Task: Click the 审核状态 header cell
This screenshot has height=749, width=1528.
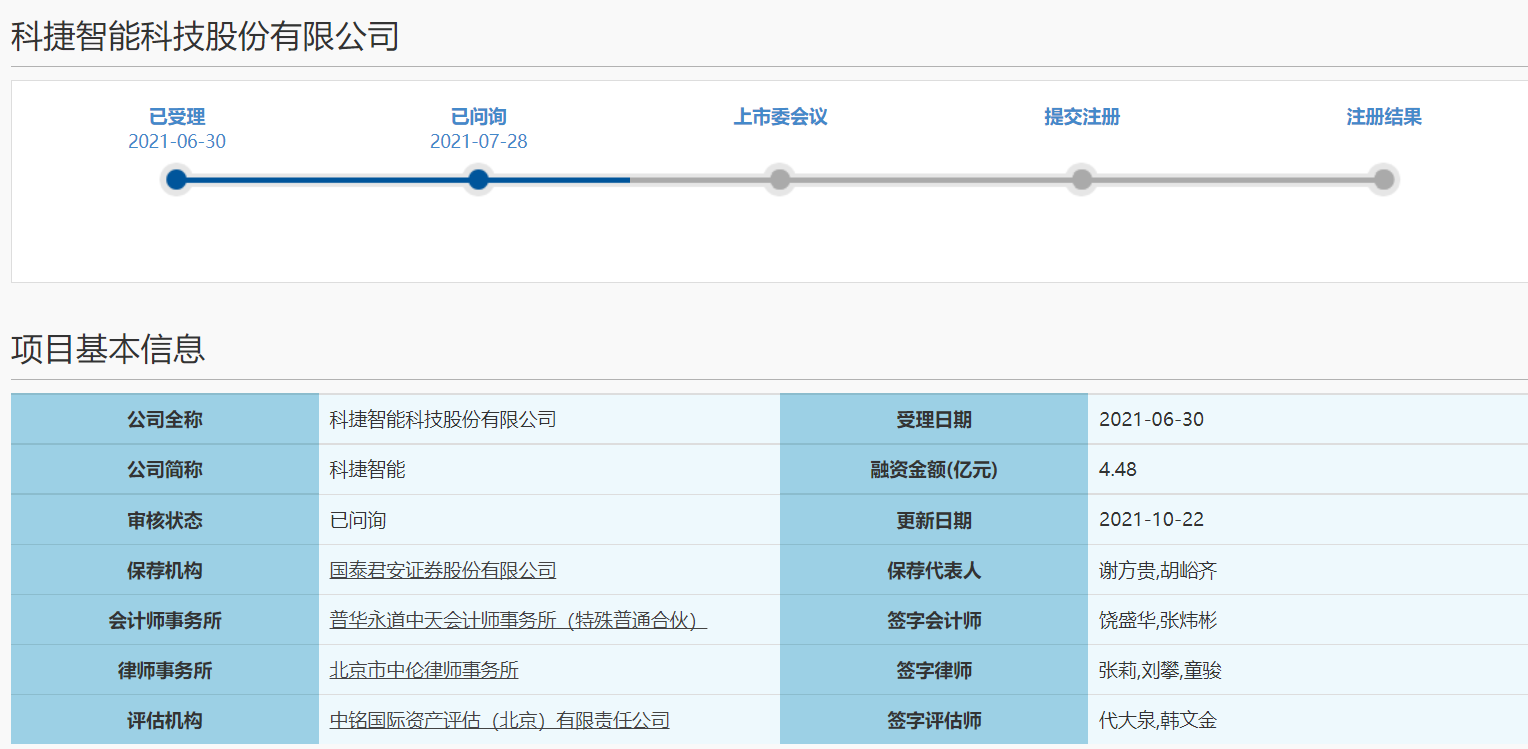Action: point(165,520)
